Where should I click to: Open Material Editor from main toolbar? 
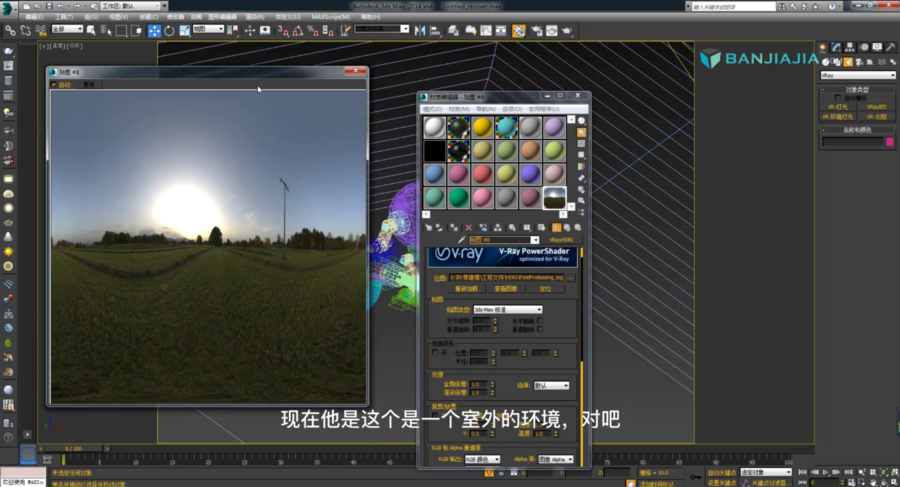click(x=519, y=30)
